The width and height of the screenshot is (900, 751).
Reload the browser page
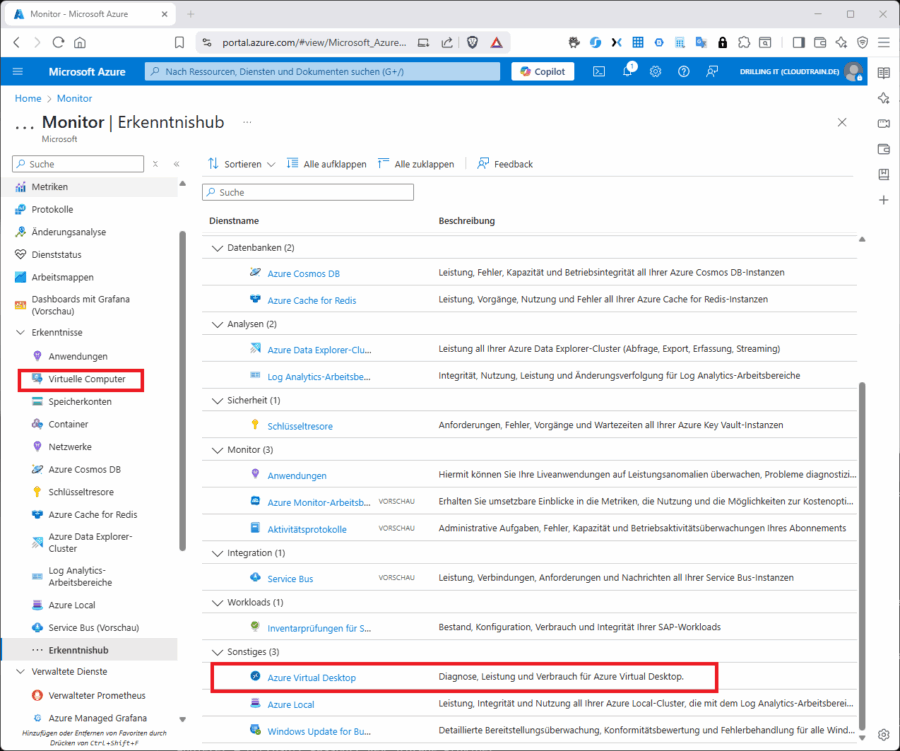point(58,42)
